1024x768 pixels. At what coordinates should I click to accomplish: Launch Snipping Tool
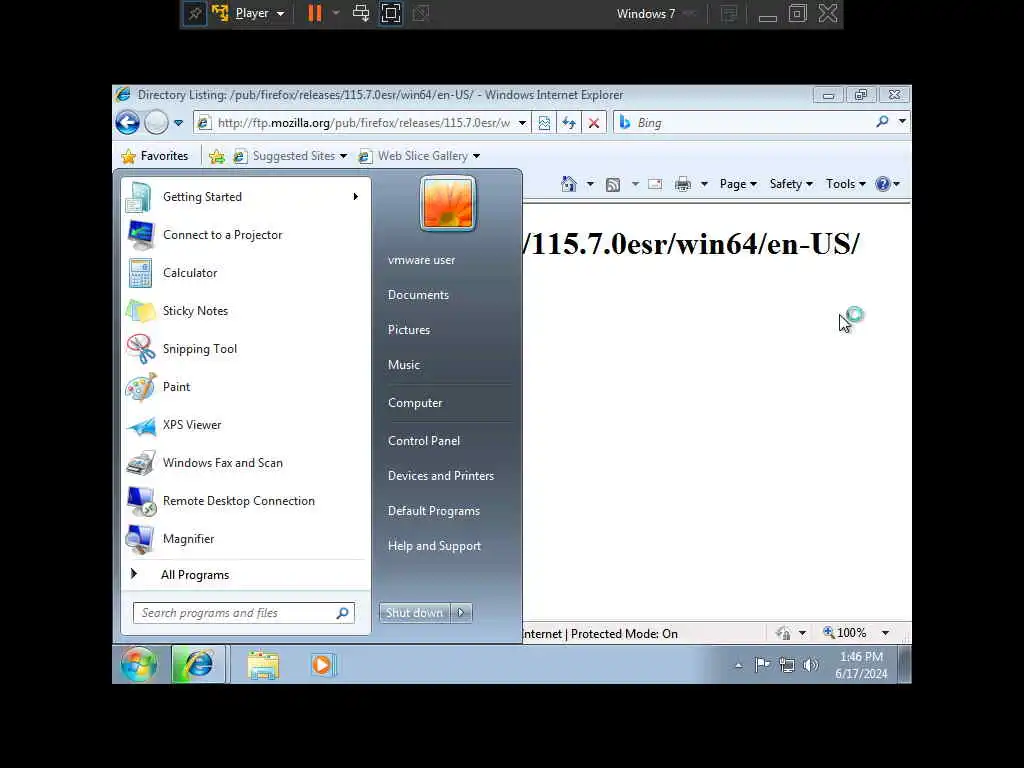pos(245,349)
